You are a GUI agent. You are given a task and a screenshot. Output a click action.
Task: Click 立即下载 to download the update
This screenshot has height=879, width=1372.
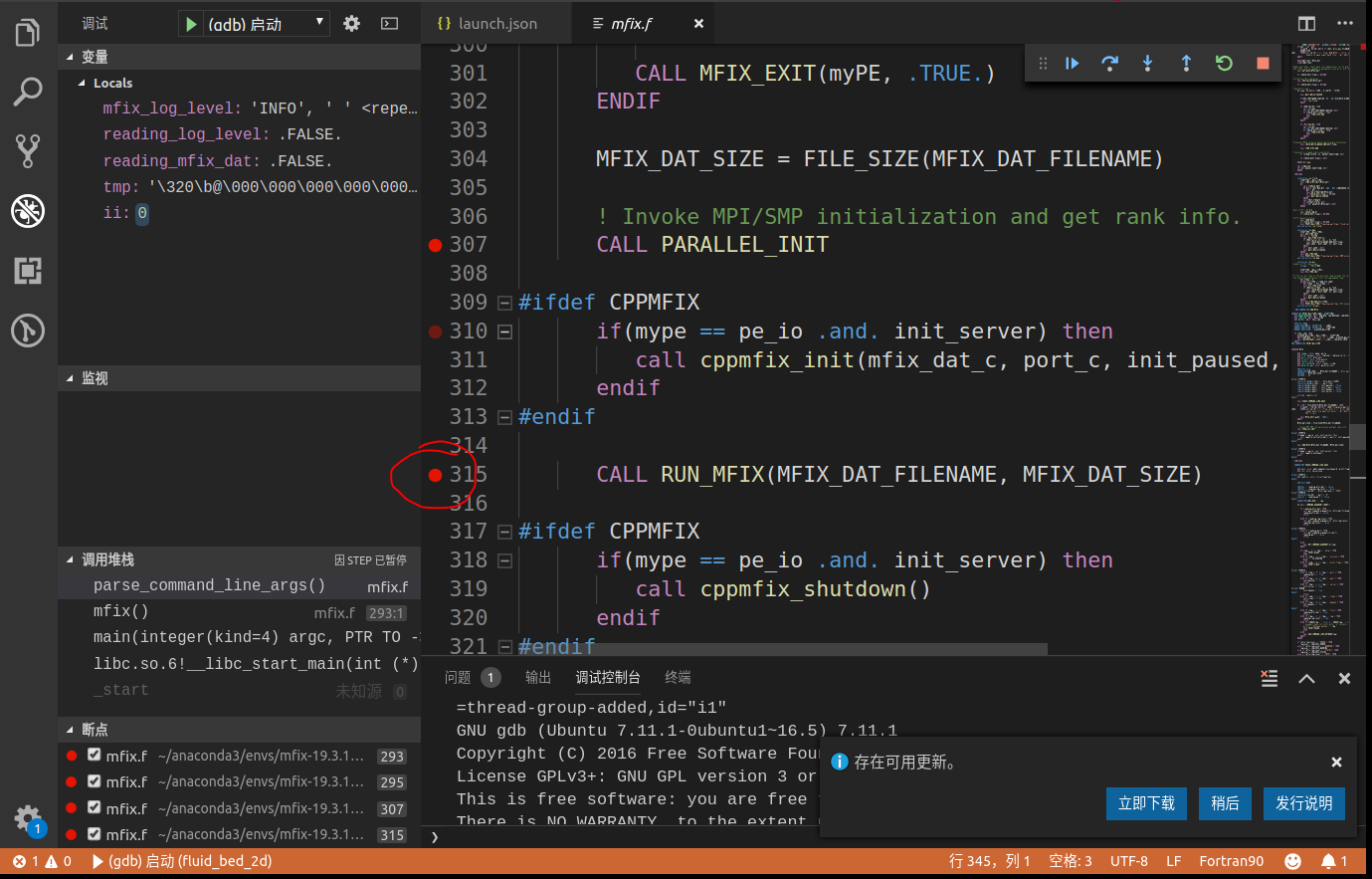point(1146,803)
